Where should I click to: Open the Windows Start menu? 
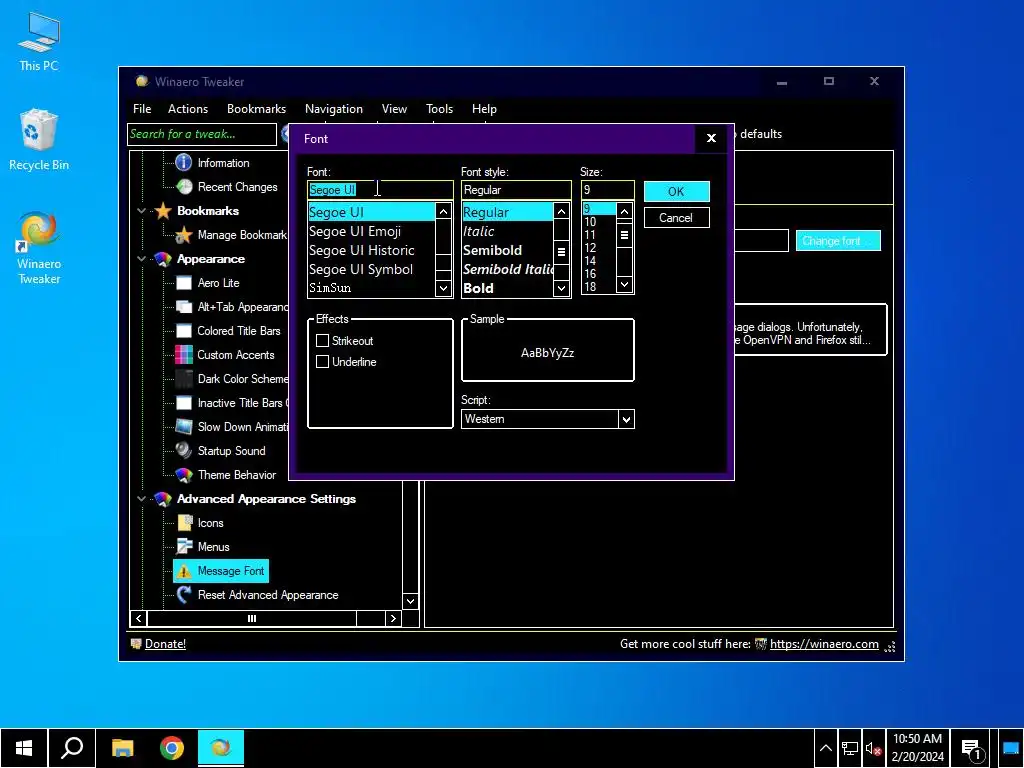pyautogui.click(x=24, y=748)
